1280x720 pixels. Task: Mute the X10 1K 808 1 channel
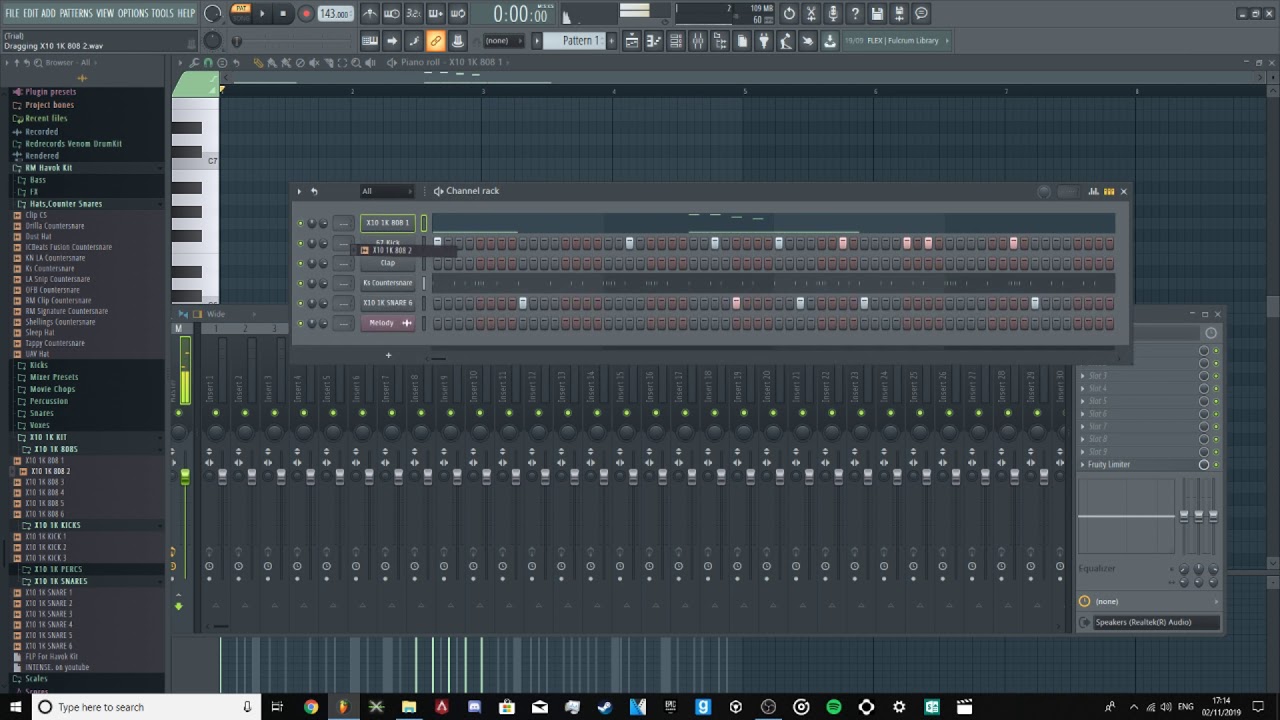[x=300, y=223]
